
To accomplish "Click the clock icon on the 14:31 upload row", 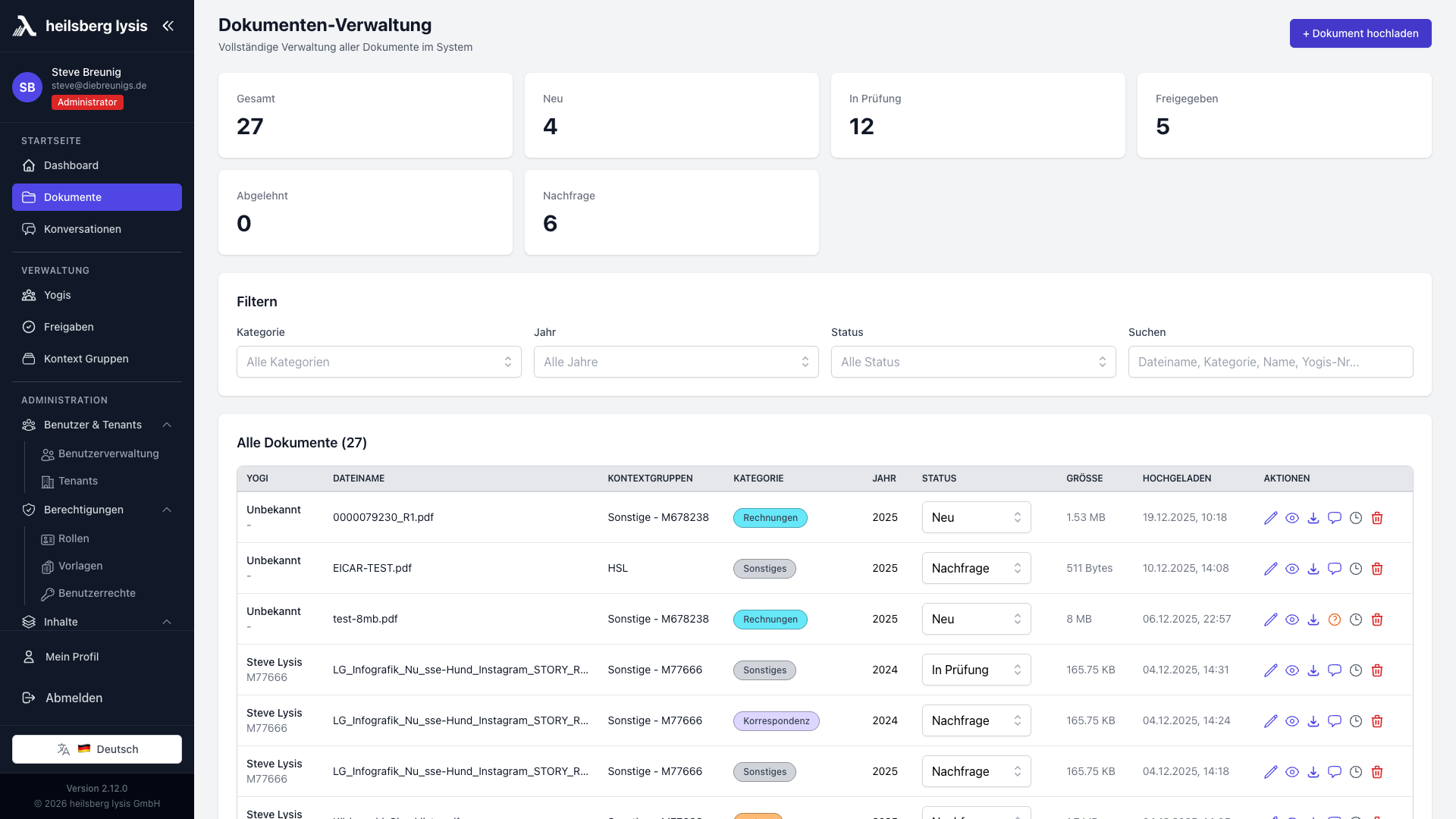I will click(x=1356, y=670).
